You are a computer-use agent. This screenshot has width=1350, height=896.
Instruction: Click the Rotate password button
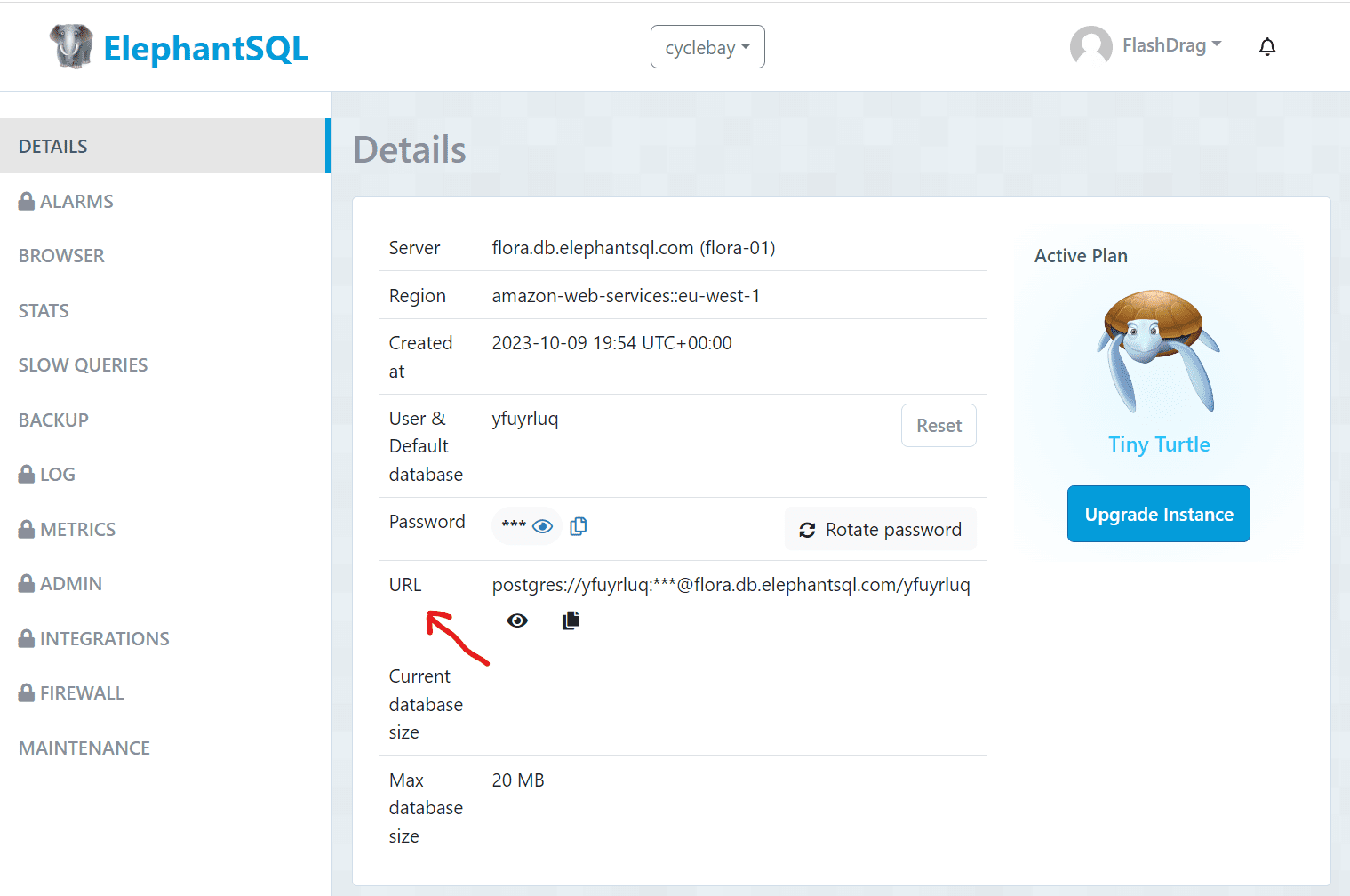[881, 530]
